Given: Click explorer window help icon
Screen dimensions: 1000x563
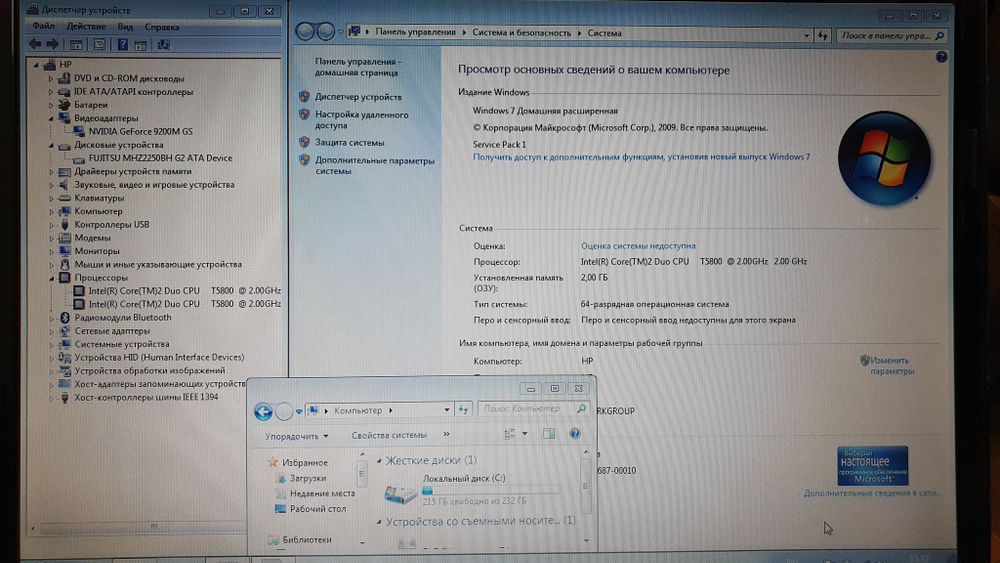Looking at the screenshot, I should pyautogui.click(x=575, y=434).
